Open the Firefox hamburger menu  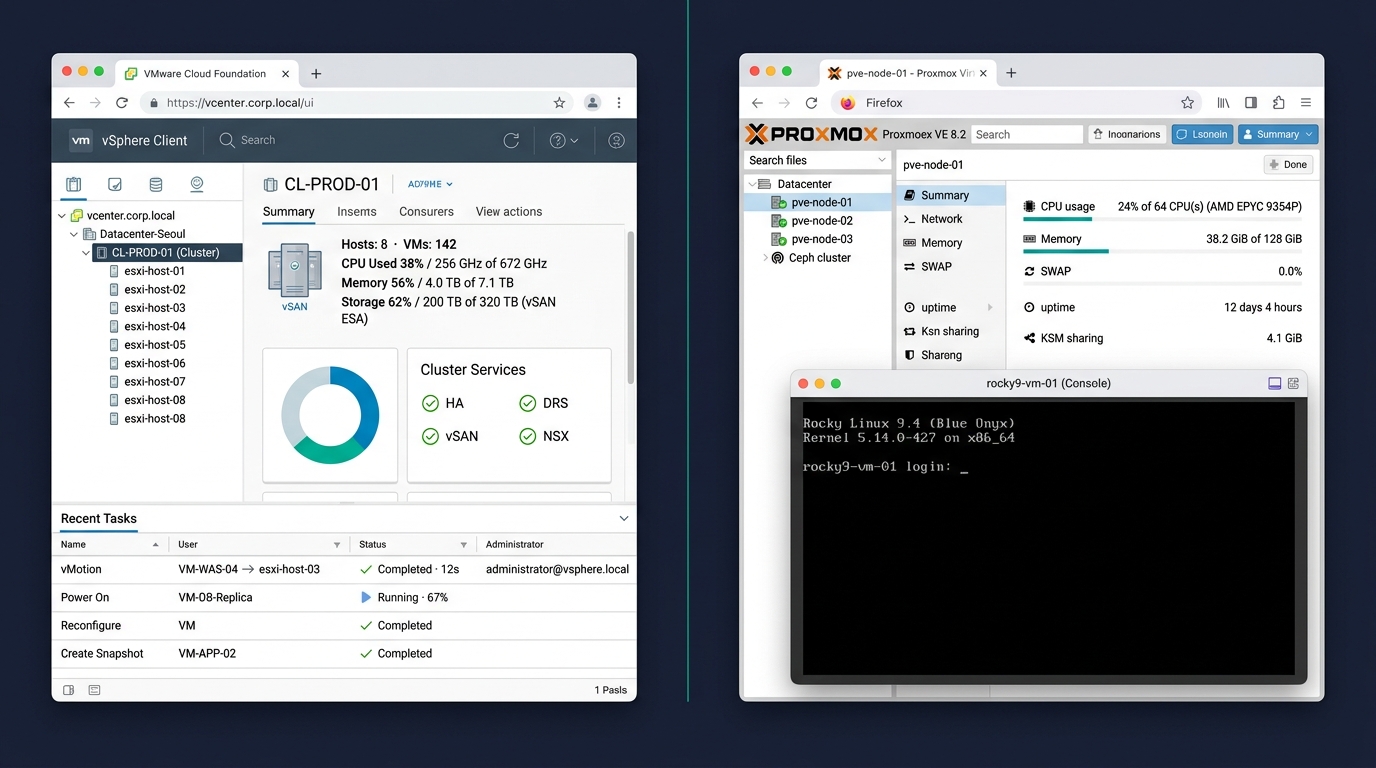pos(1306,103)
